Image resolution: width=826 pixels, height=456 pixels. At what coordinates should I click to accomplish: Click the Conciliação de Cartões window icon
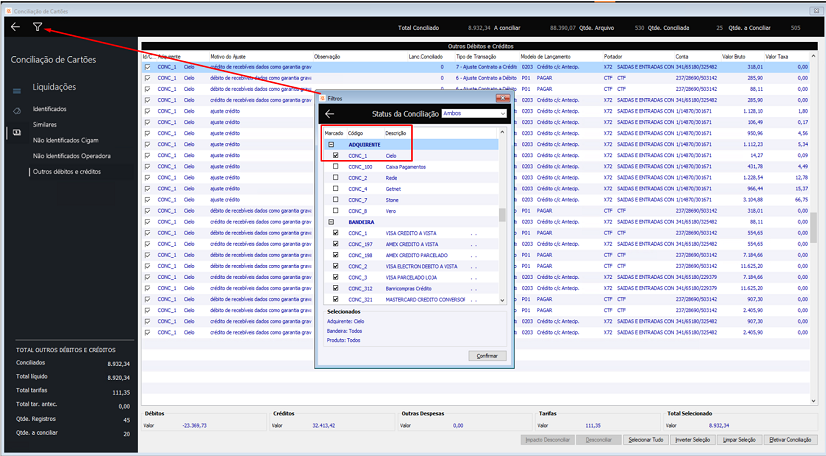tap(8, 11)
